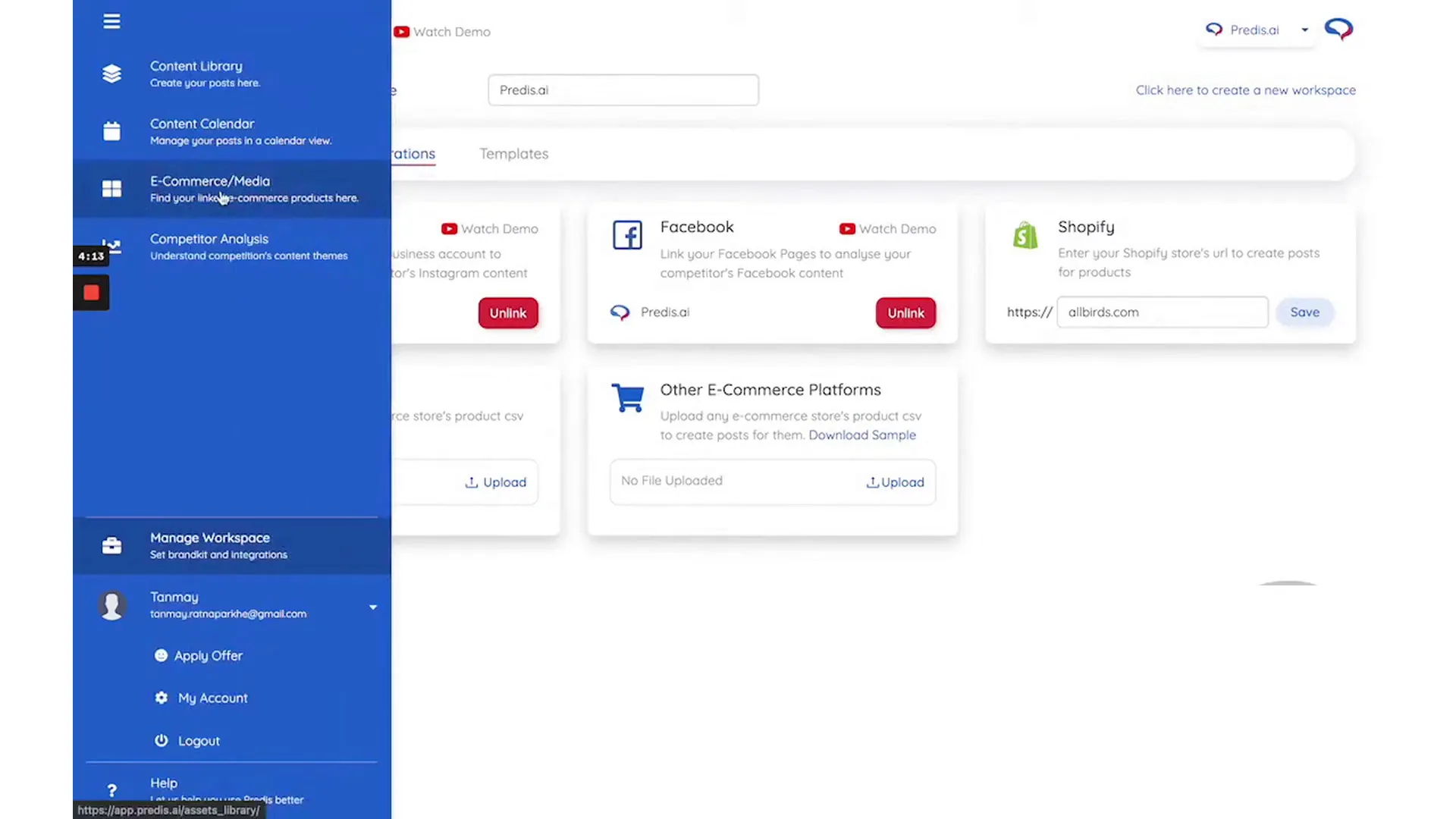Viewport: 1456px width, 819px height.
Task: Watch Demo link in the Facebook card
Action: pos(888,229)
